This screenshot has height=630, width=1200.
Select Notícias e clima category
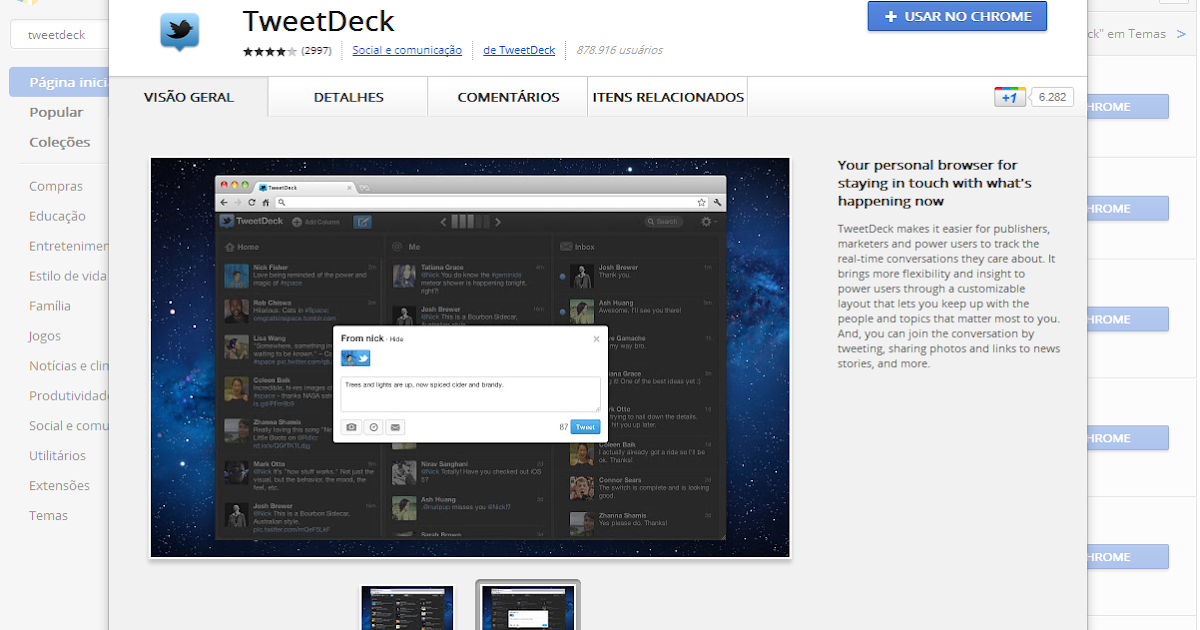click(68, 366)
